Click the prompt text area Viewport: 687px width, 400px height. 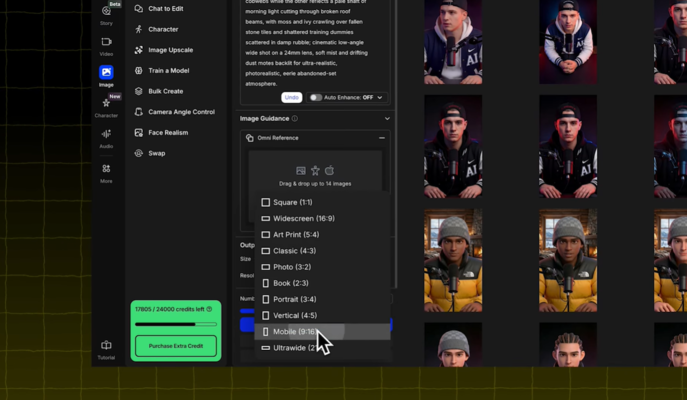click(x=315, y=44)
